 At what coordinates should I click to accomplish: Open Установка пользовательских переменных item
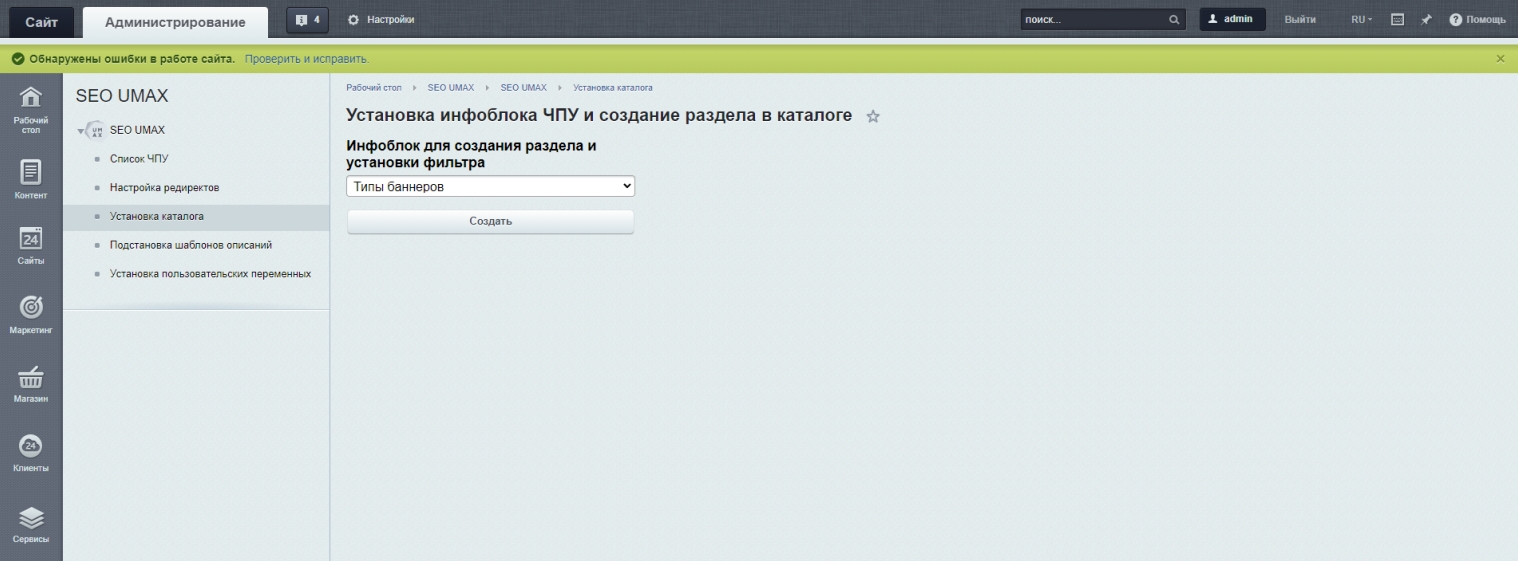coord(210,274)
